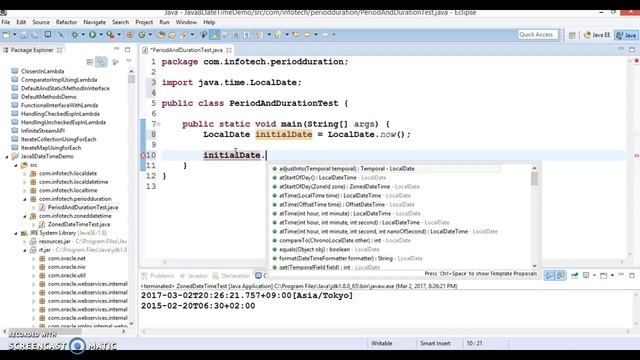Click the proposal list scroll-down arrow
This screenshot has height=360, width=640.
(534, 266)
